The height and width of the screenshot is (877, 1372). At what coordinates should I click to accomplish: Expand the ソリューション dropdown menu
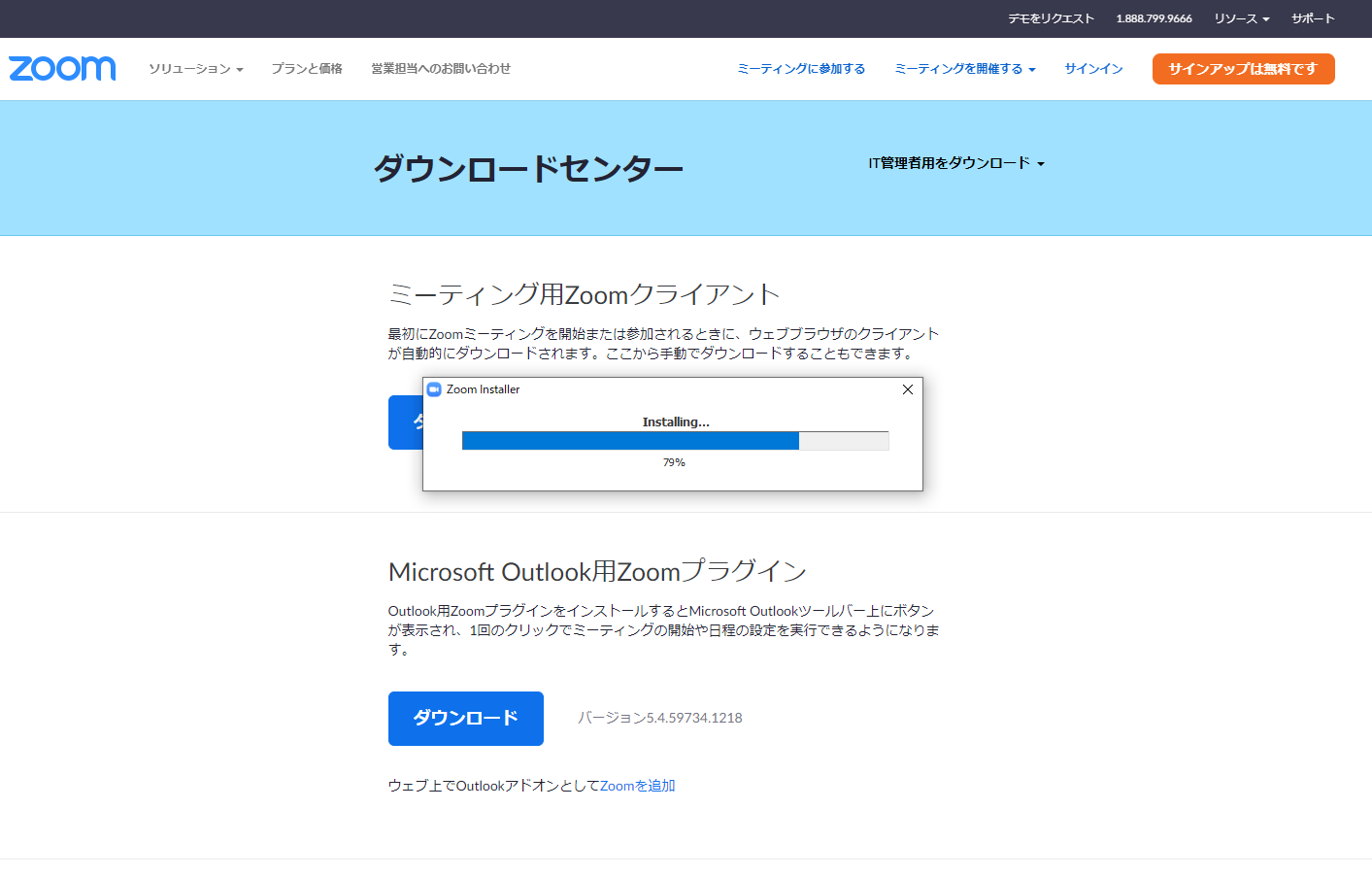click(x=196, y=69)
